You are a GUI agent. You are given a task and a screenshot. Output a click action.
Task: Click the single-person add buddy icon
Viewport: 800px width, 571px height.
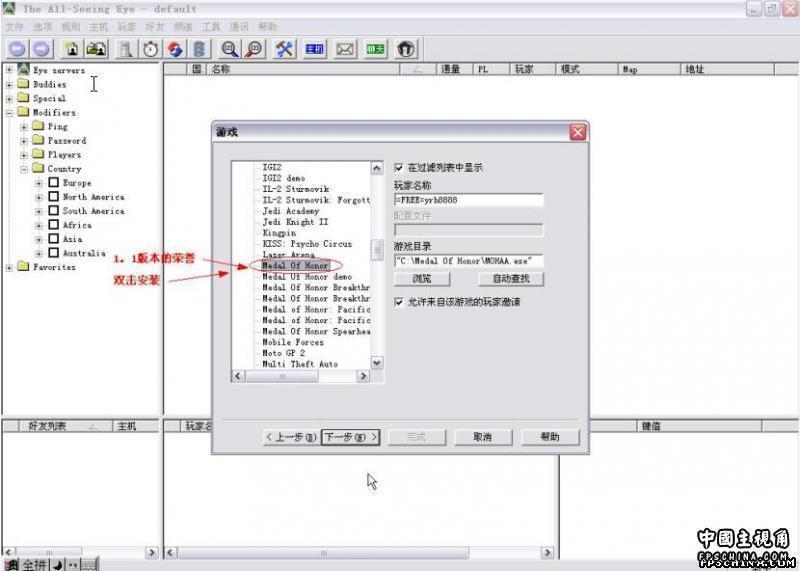[x=72, y=49]
